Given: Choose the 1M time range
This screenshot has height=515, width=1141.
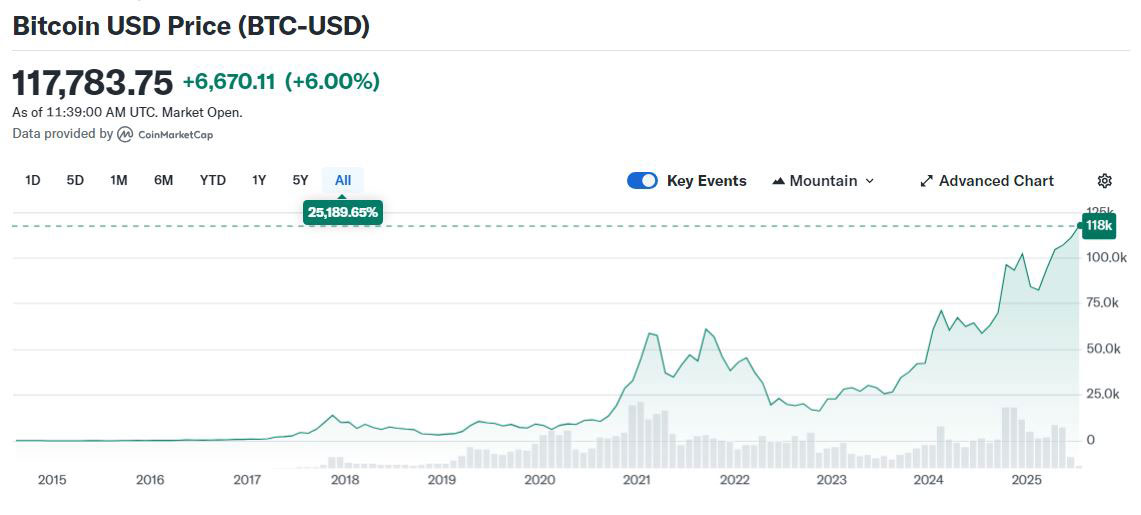Looking at the screenshot, I should coord(118,180).
